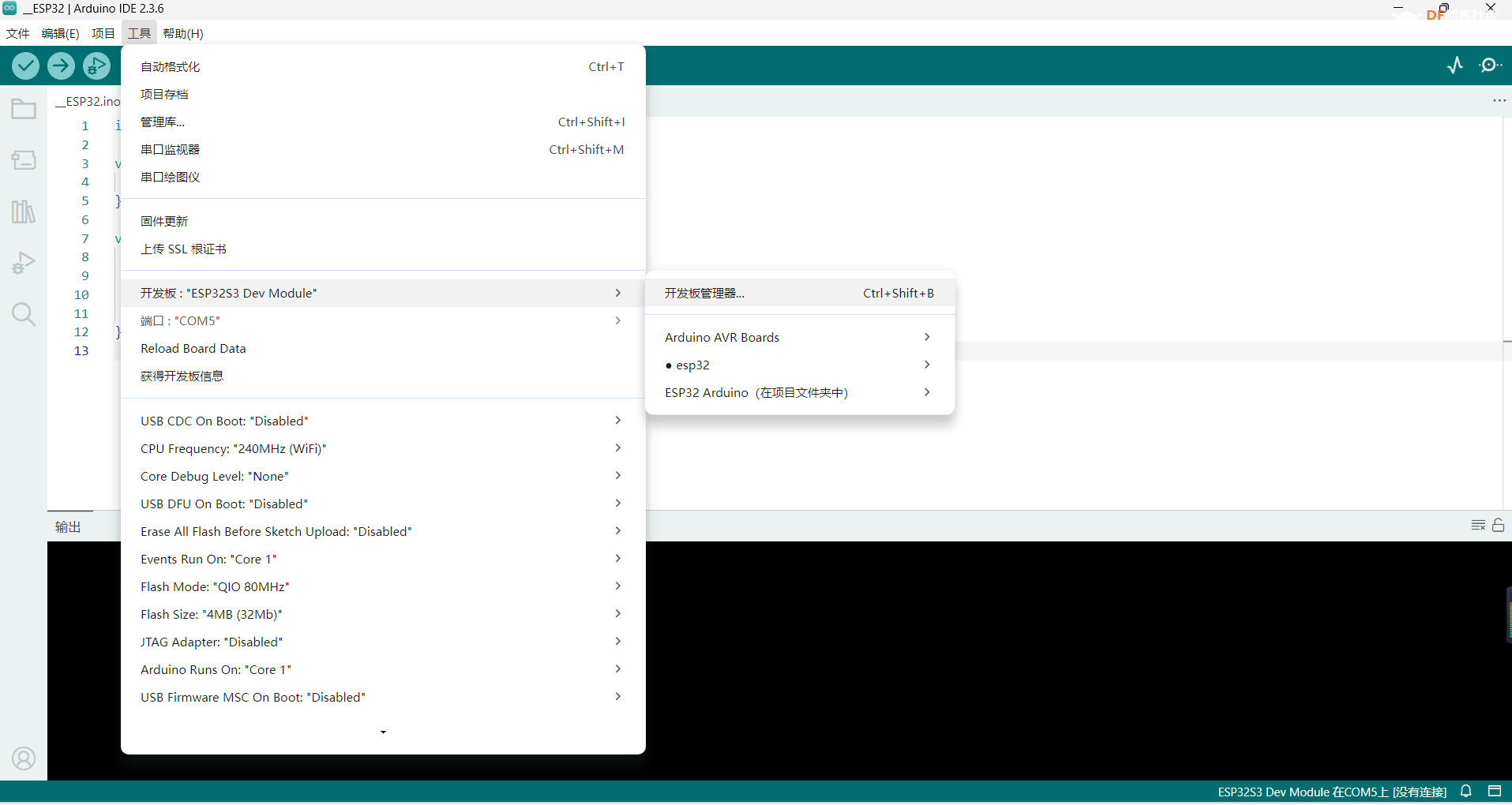Expand the esp32 boards submenu
Viewport: 1512px width, 805px height.
[x=800, y=365]
